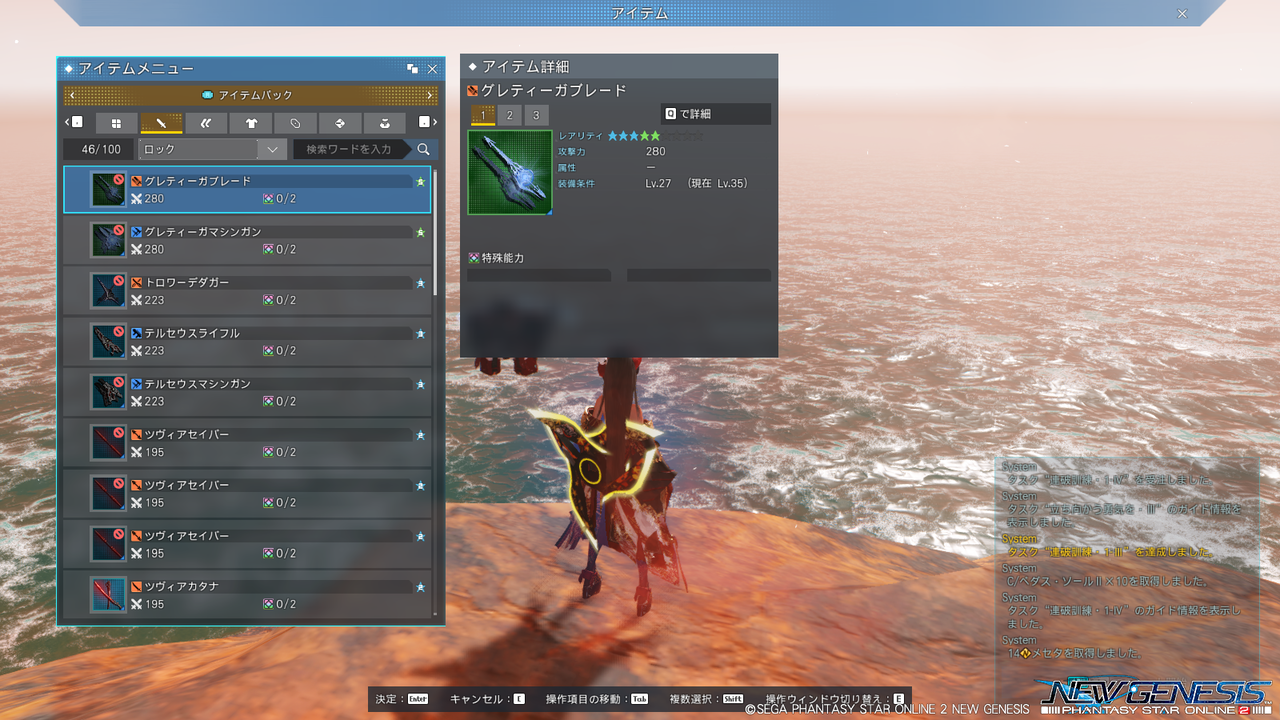
Task: Click the ツヴィアカタナ row rarity star
Action: coord(421,588)
